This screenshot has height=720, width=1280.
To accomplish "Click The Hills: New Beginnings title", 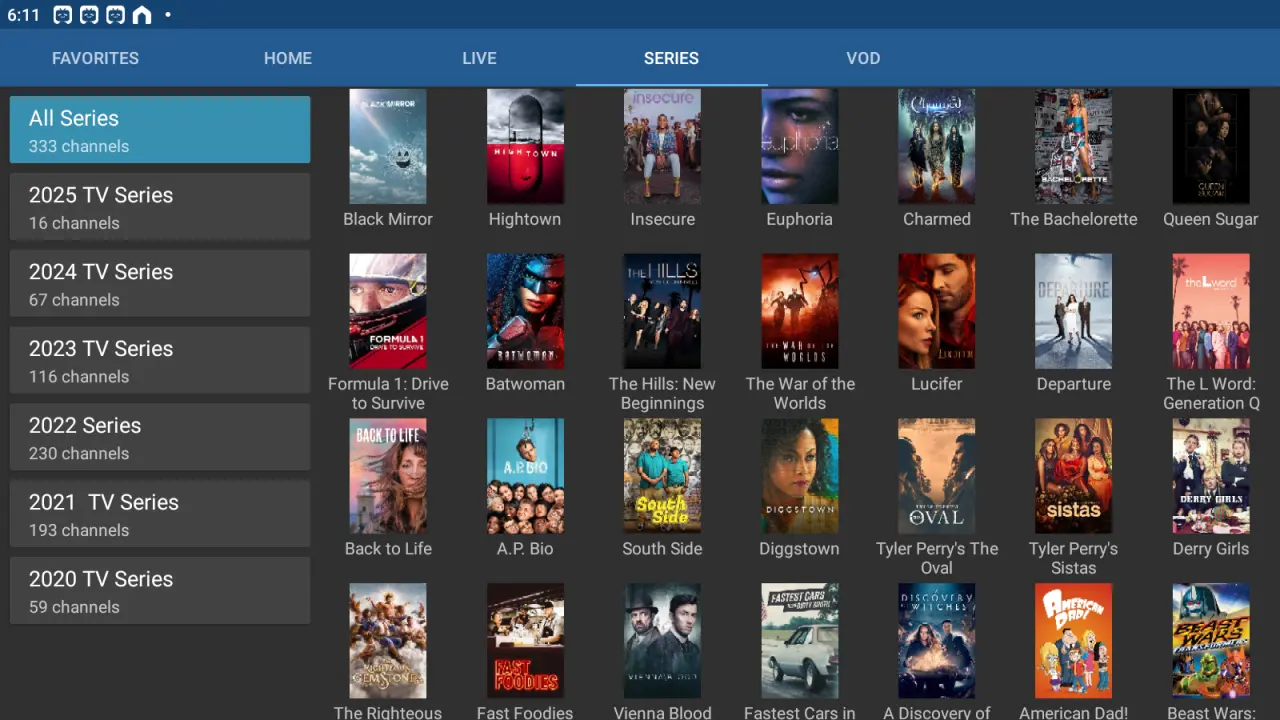I will [662, 394].
